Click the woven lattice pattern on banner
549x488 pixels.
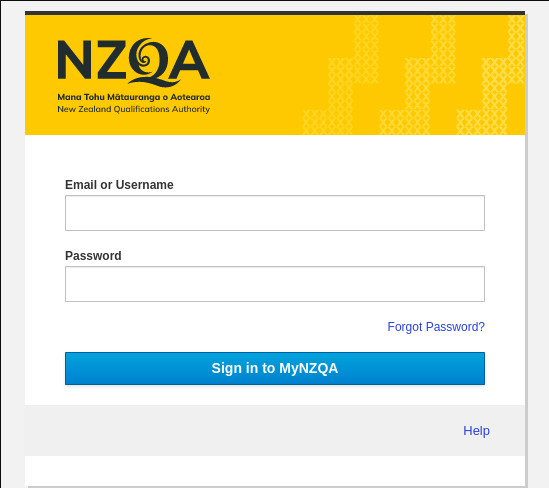pyautogui.click(x=413, y=75)
